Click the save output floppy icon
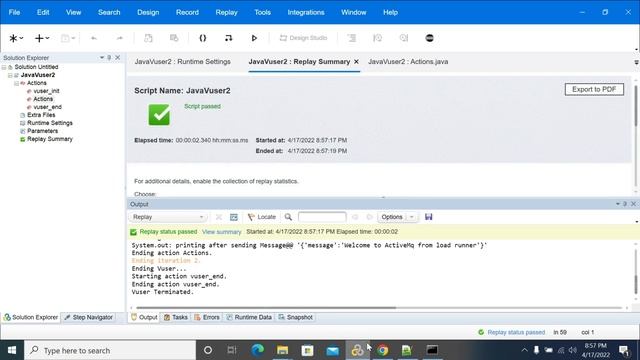This screenshot has width=640, height=360. click(428, 217)
